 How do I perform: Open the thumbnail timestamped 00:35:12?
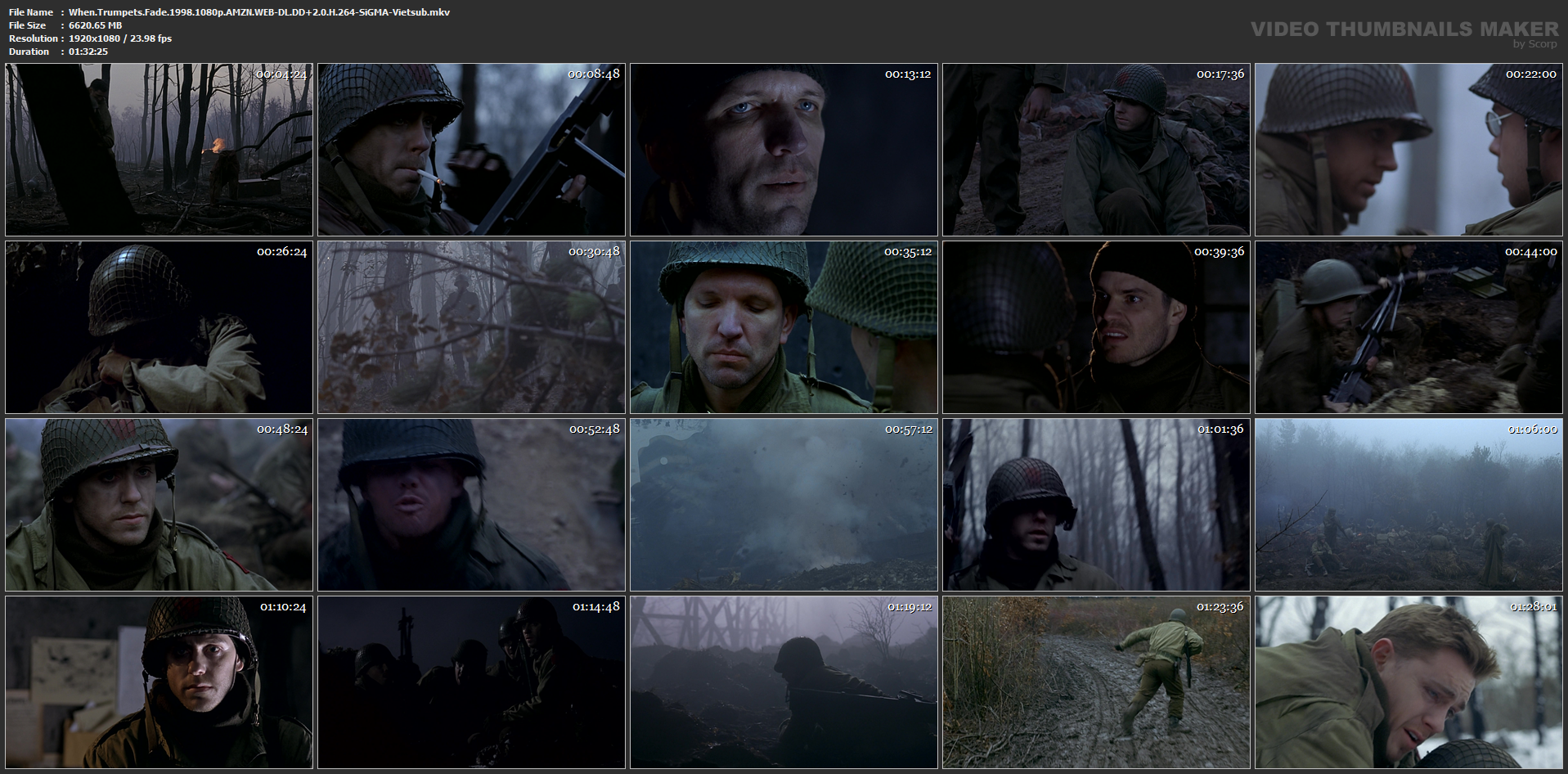coord(784,327)
